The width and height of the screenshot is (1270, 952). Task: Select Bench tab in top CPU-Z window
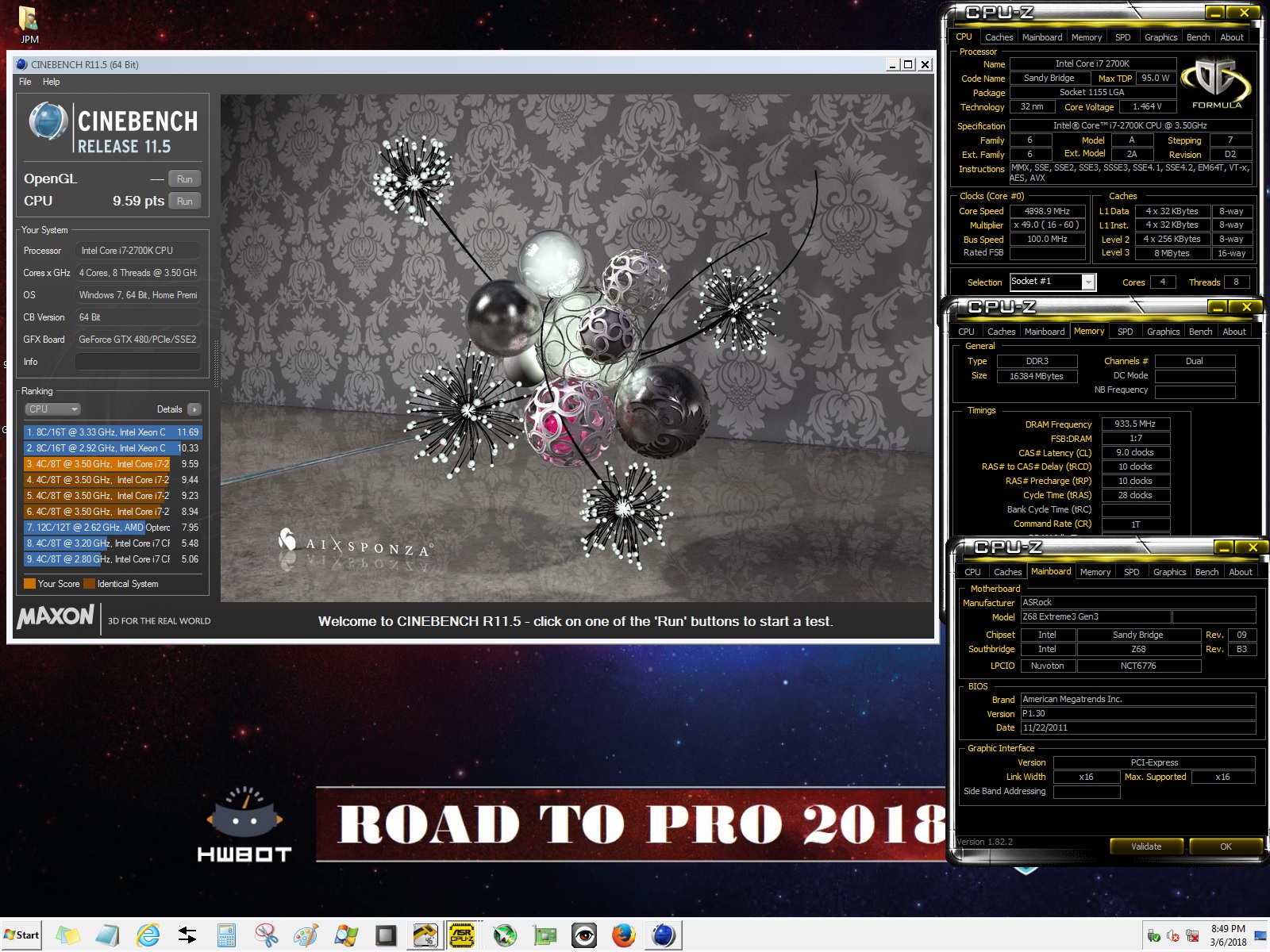(x=1198, y=37)
